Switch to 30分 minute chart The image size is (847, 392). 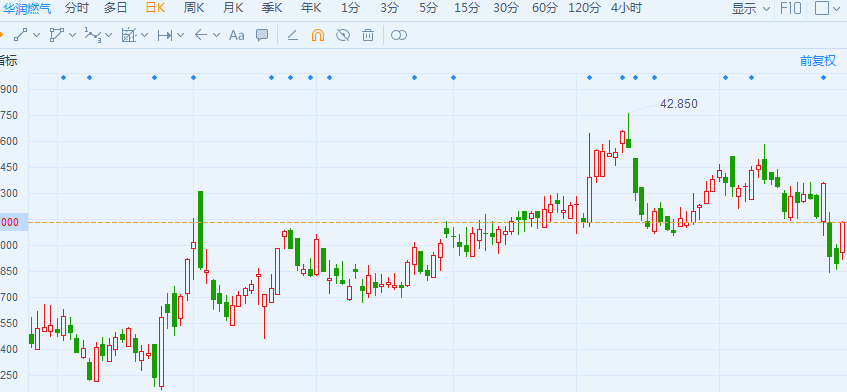click(506, 8)
